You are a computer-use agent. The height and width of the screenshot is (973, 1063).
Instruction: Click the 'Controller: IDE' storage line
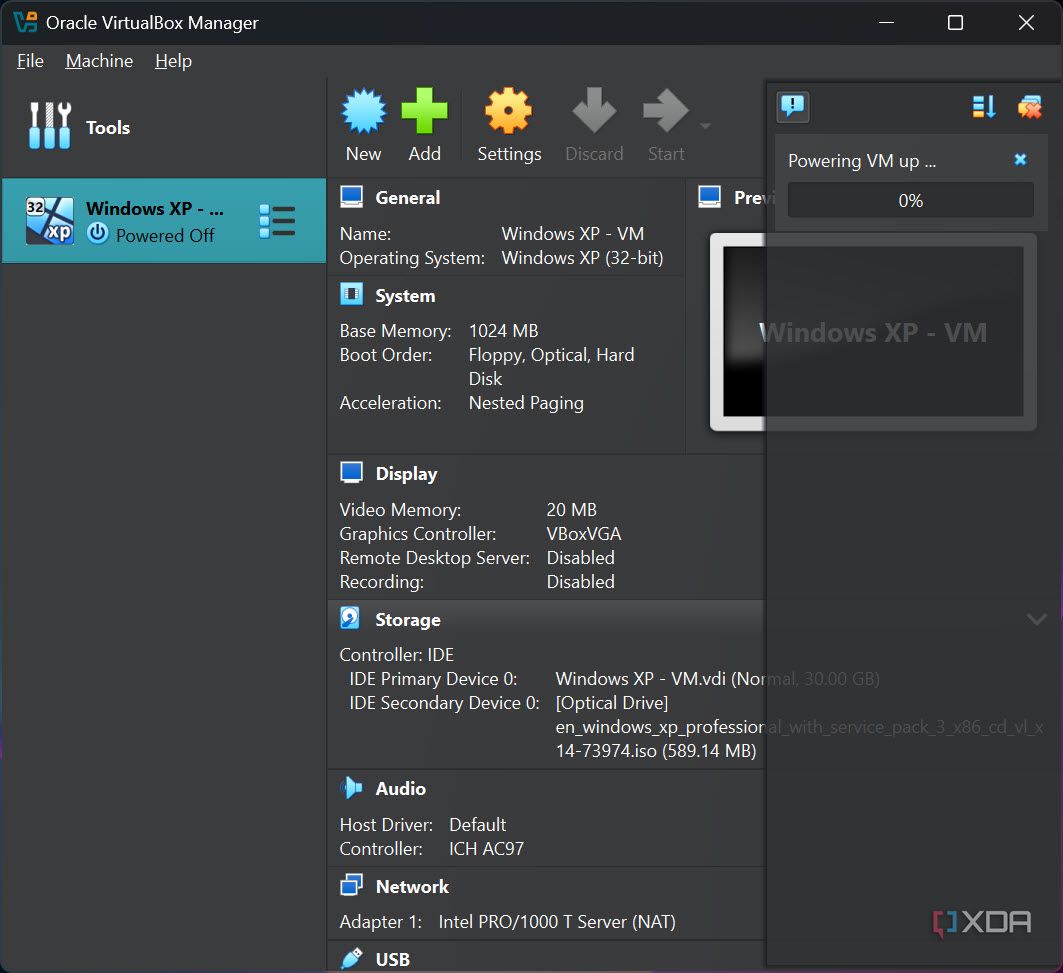click(x=397, y=655)
